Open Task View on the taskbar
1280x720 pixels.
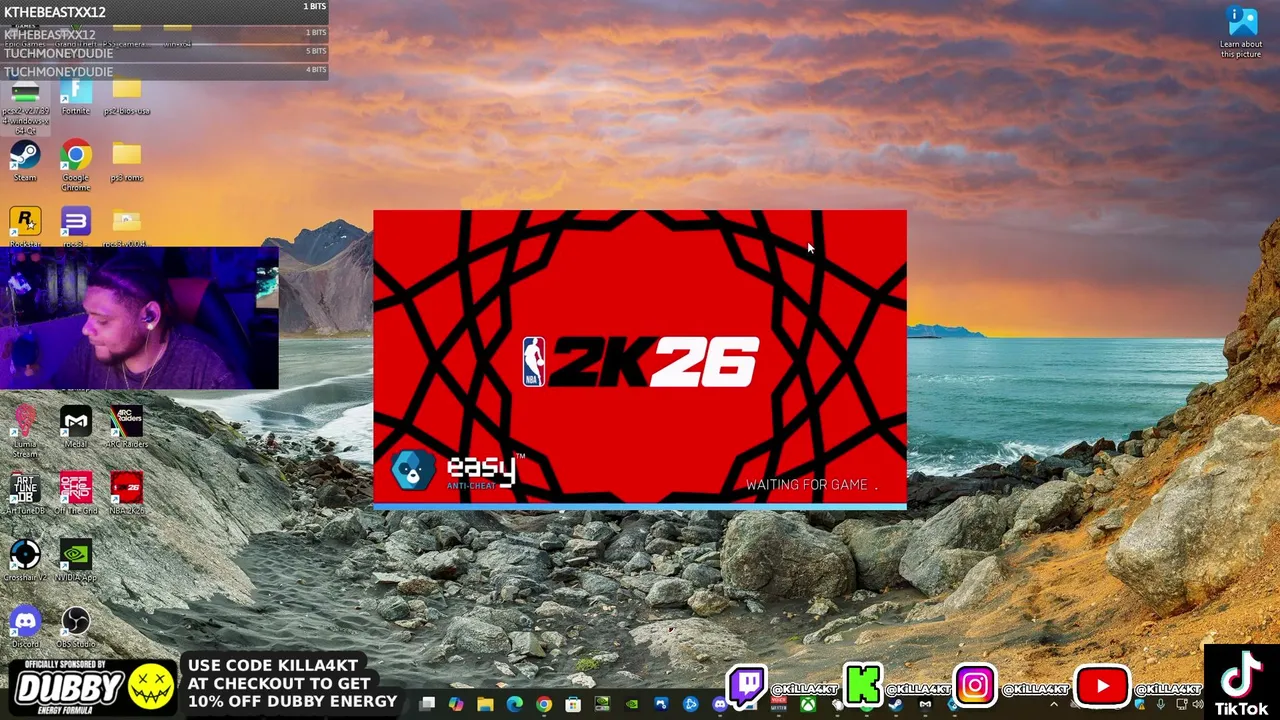(427, 704)
